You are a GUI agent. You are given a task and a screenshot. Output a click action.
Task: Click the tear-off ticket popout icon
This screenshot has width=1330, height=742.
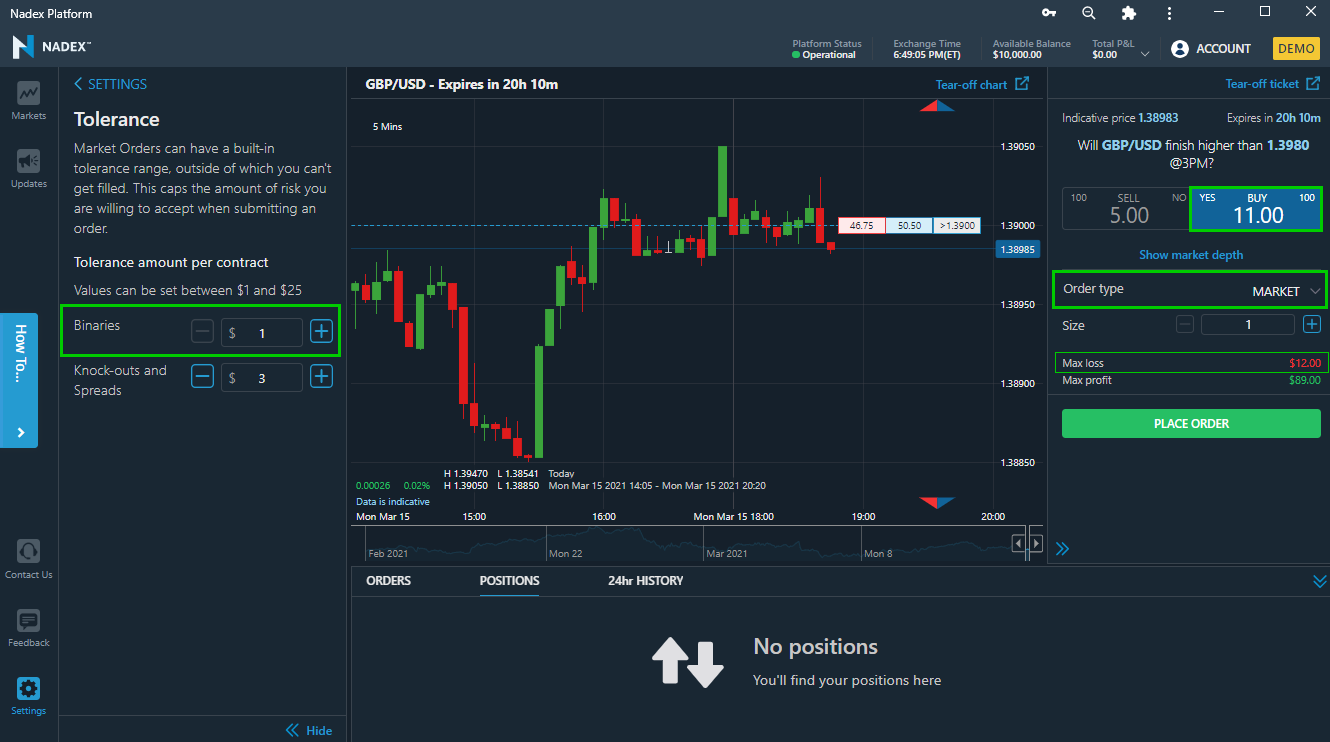(x=1314, y=84)
